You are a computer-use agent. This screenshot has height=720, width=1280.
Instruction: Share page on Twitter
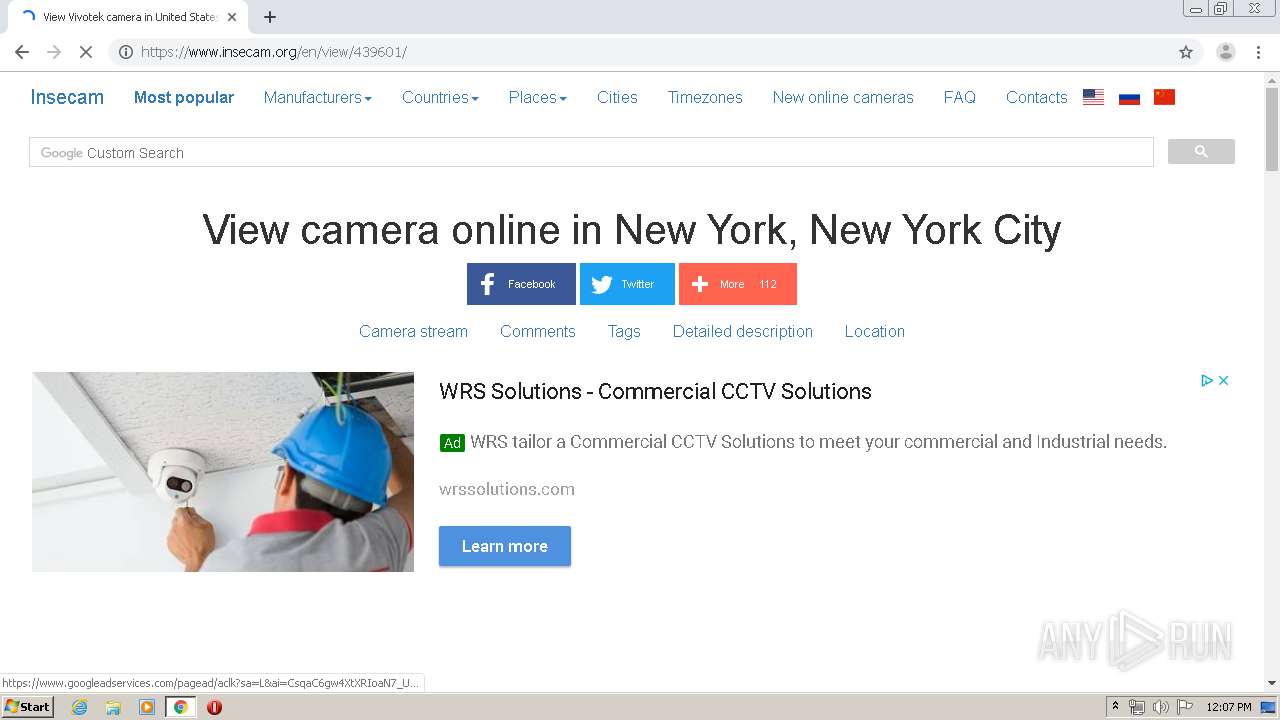tap(627, 284)
